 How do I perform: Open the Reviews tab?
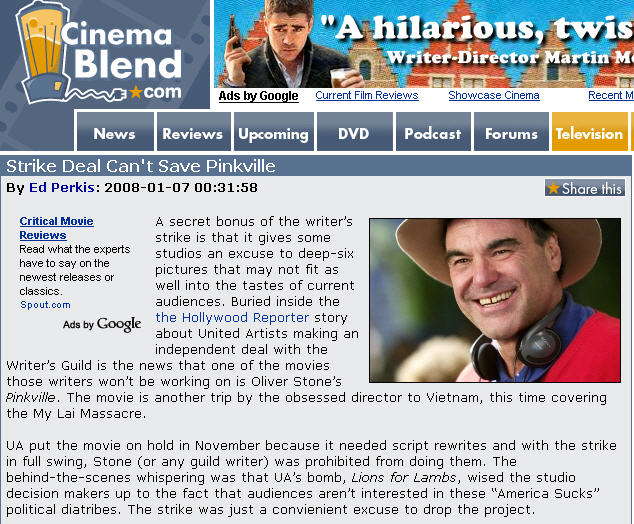(x=192, y=133)
